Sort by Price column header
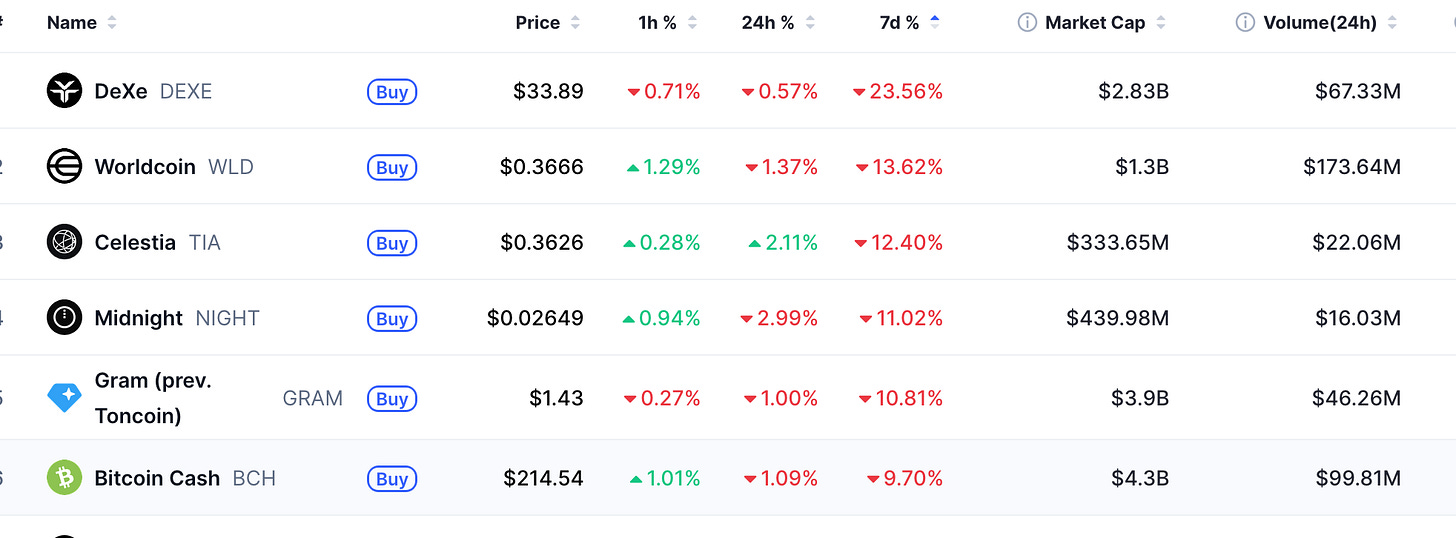This screenshot has width=1456, height=538. coord(547,22)
